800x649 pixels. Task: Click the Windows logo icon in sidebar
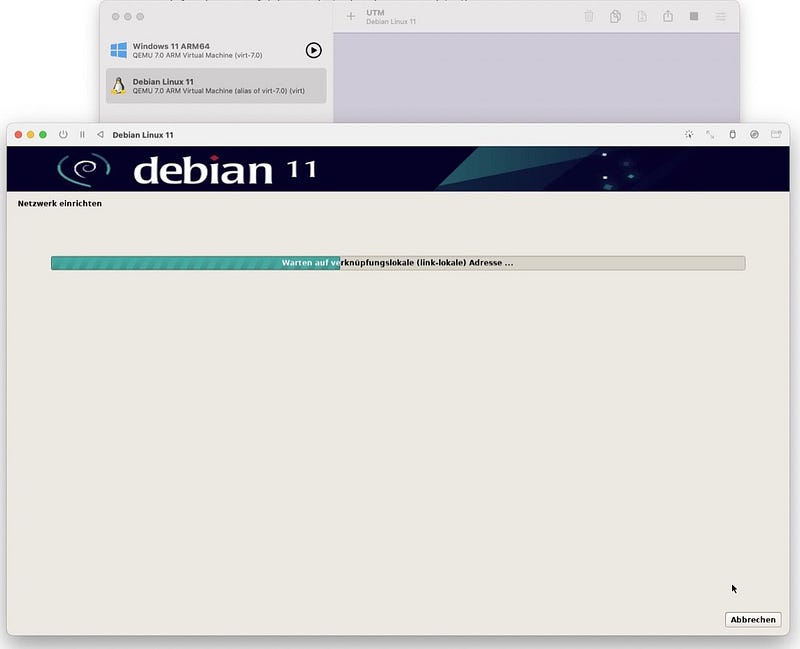coord(118,50)
